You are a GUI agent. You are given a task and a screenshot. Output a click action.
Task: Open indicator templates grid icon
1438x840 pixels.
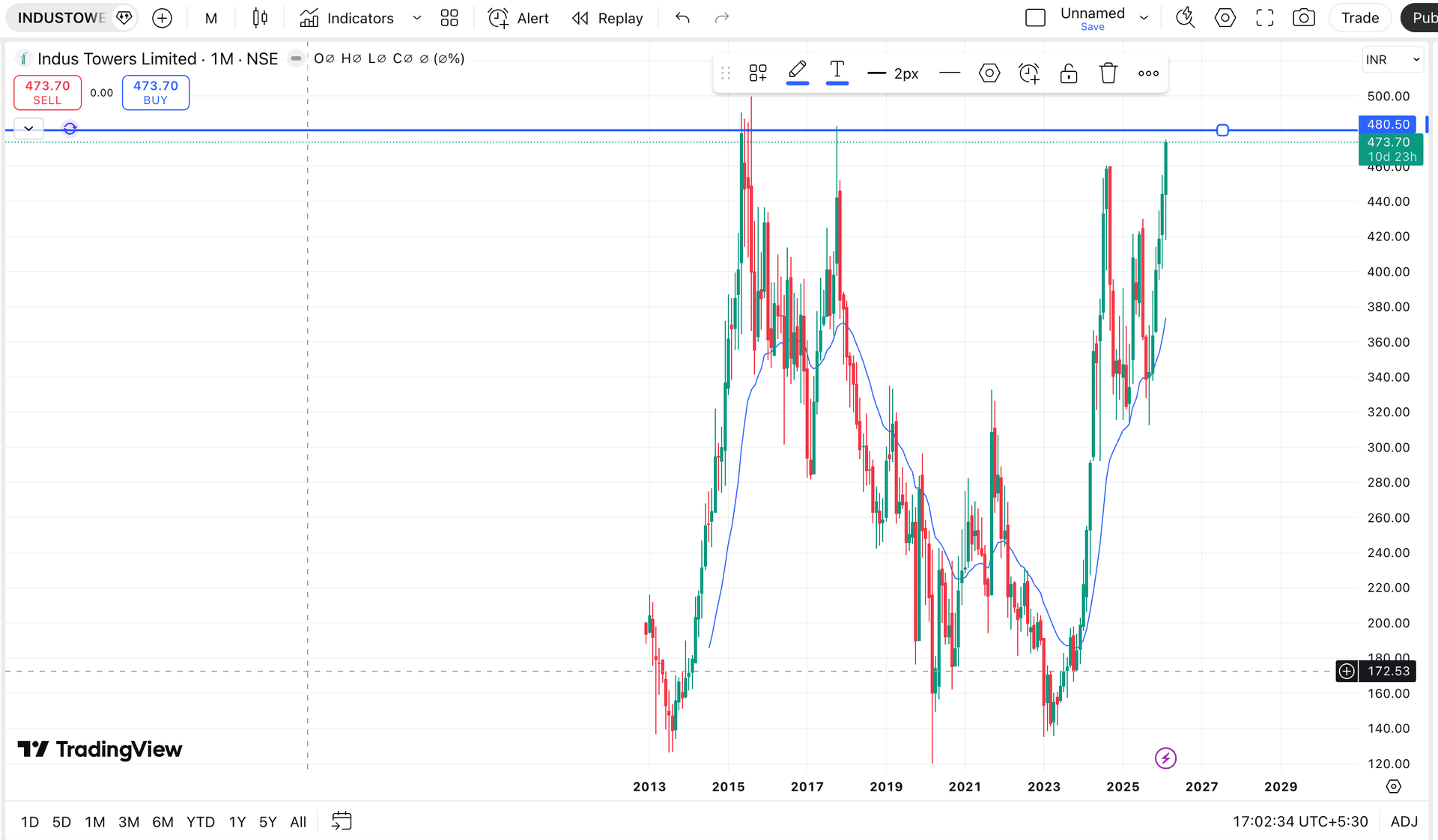click(449, 18)
